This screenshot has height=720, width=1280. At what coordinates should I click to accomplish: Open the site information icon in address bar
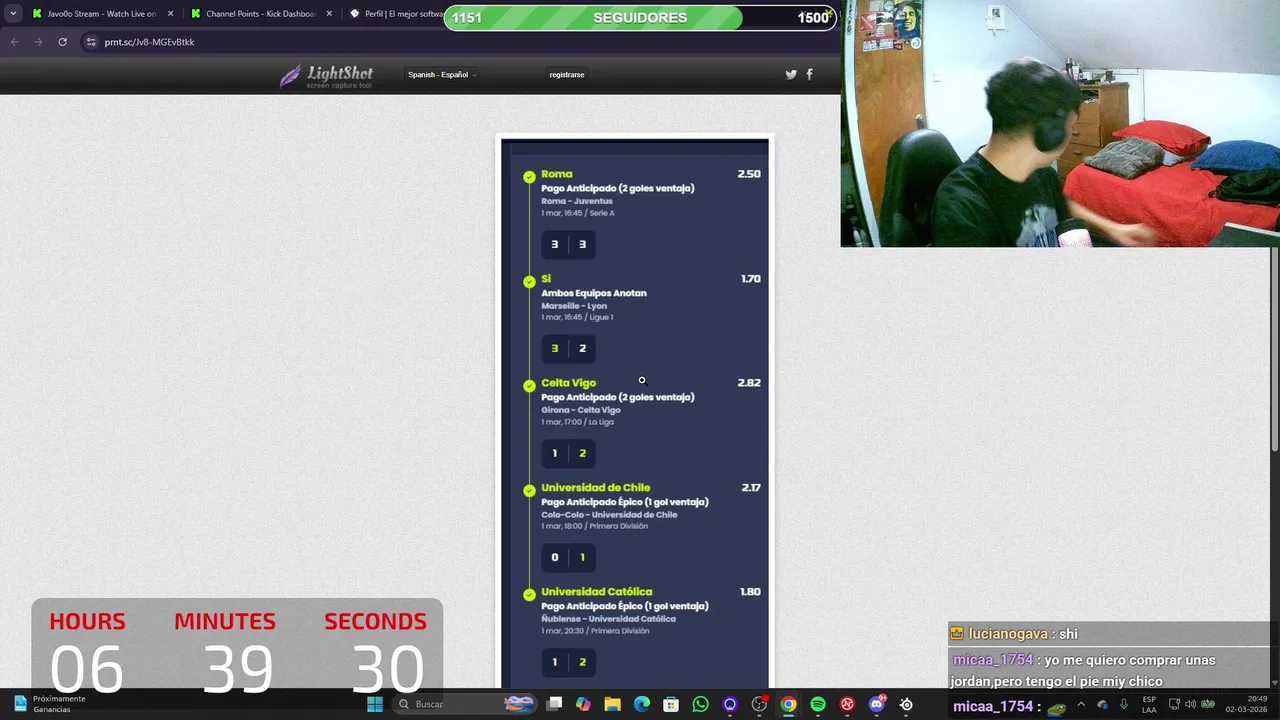(x=91, y=42)
